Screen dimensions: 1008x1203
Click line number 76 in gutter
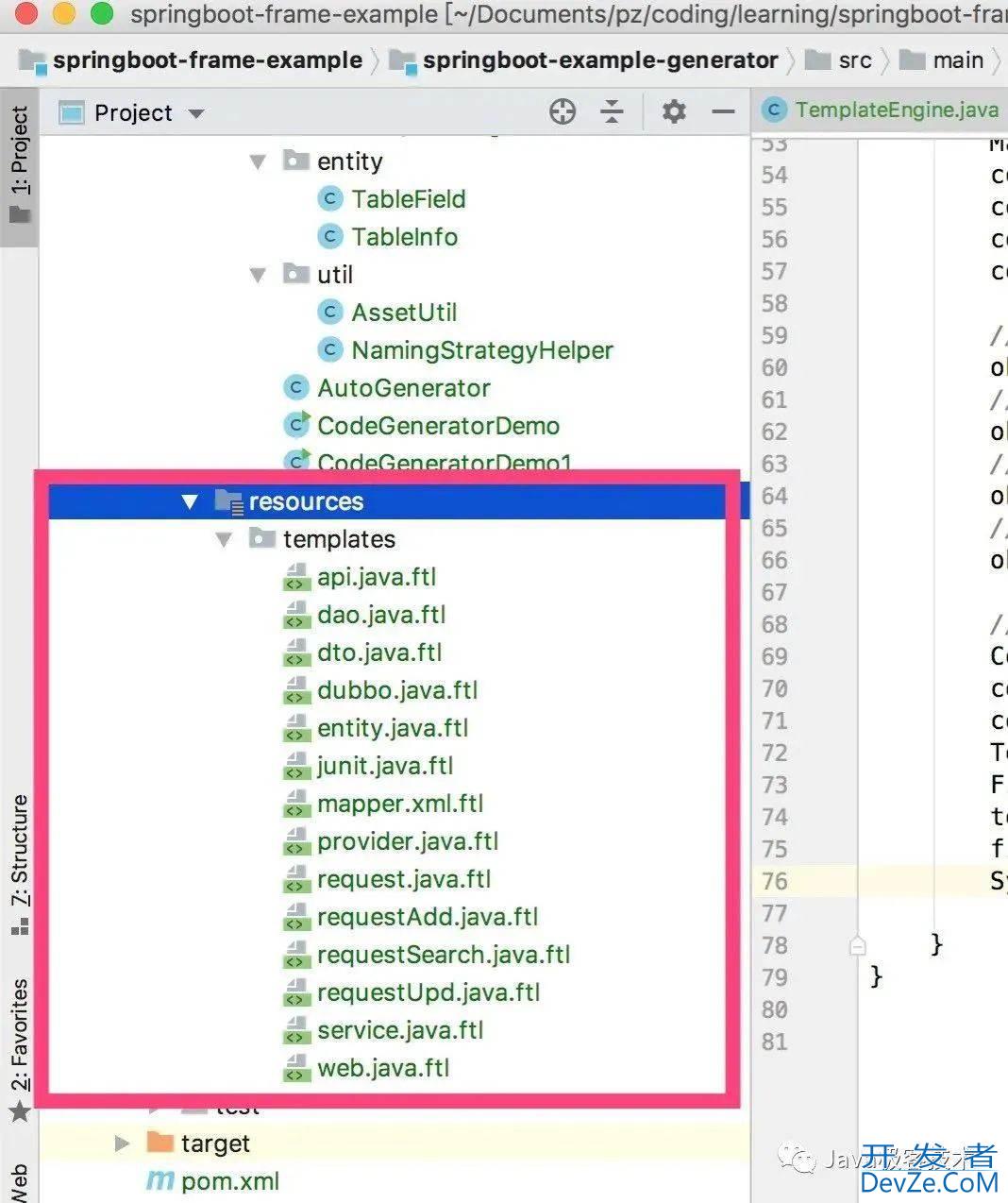tap(774, 881)
